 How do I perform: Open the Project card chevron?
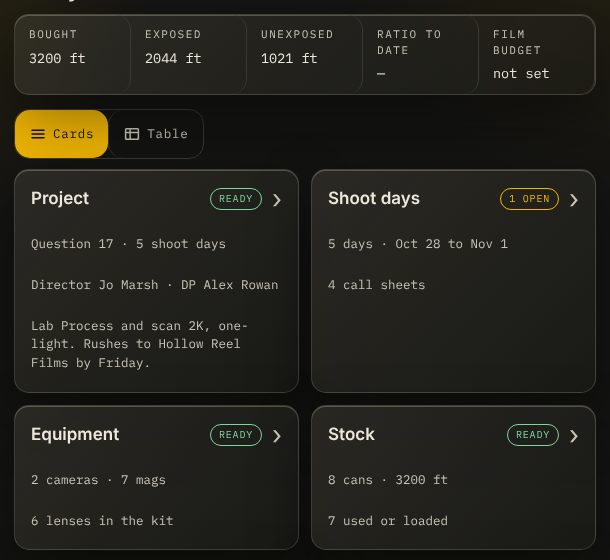pos(277,200)
